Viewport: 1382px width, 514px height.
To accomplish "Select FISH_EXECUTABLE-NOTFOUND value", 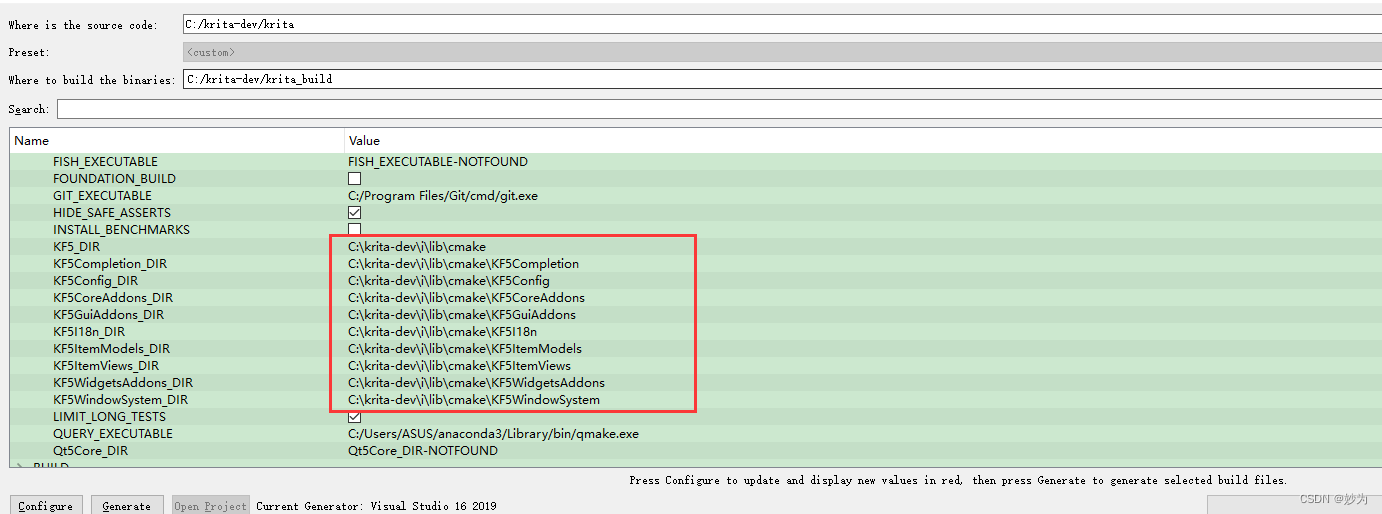I will pos(437,162).
